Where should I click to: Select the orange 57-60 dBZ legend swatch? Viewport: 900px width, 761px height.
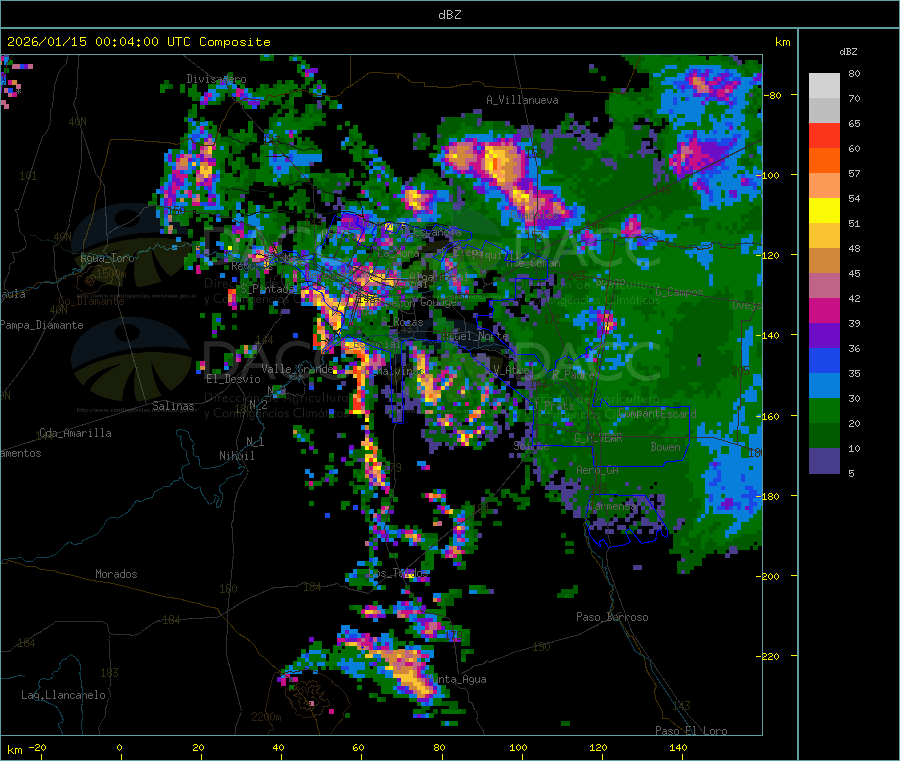click(x=824, y=161)
